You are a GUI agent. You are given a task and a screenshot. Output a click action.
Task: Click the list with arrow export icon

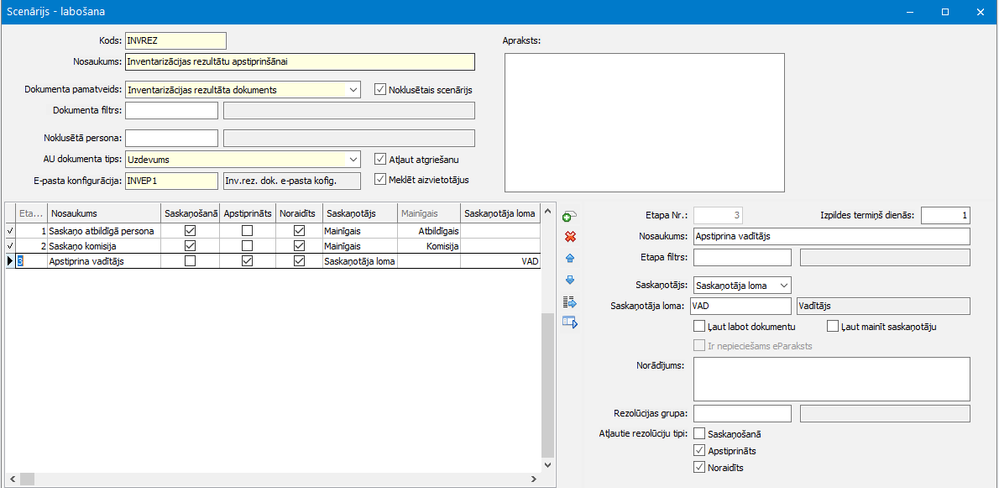click(570, 301)
